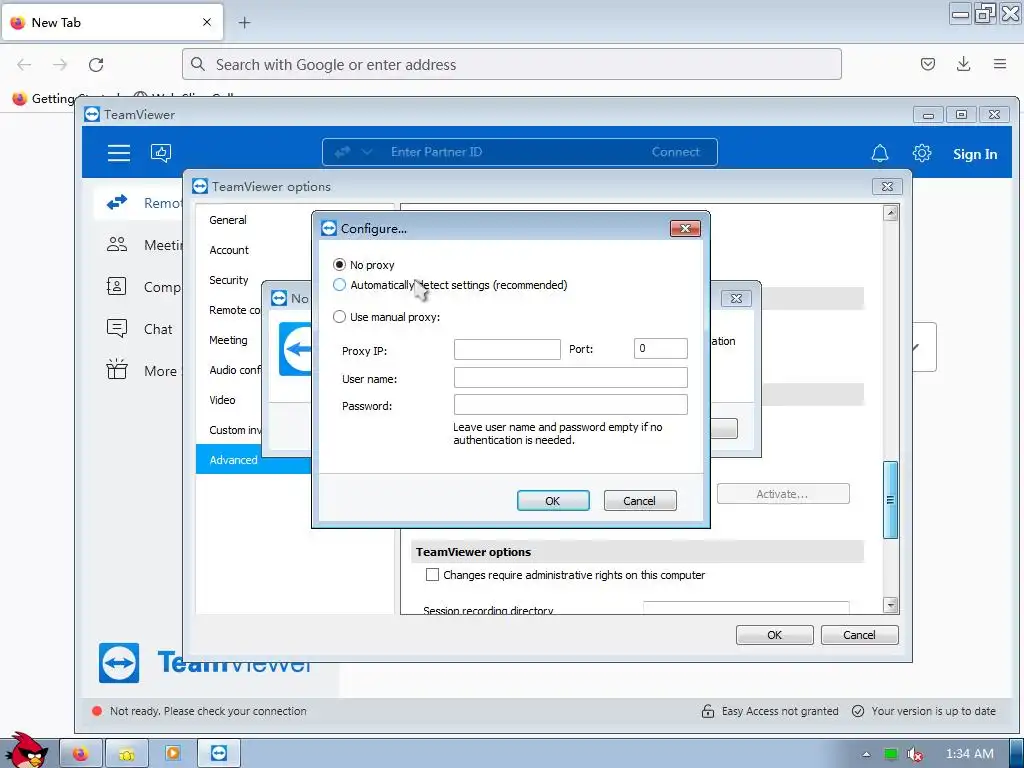Select Remote Control arrows icon in sidebar
This screenshot has height=768, width=1024.
point(117,203)
